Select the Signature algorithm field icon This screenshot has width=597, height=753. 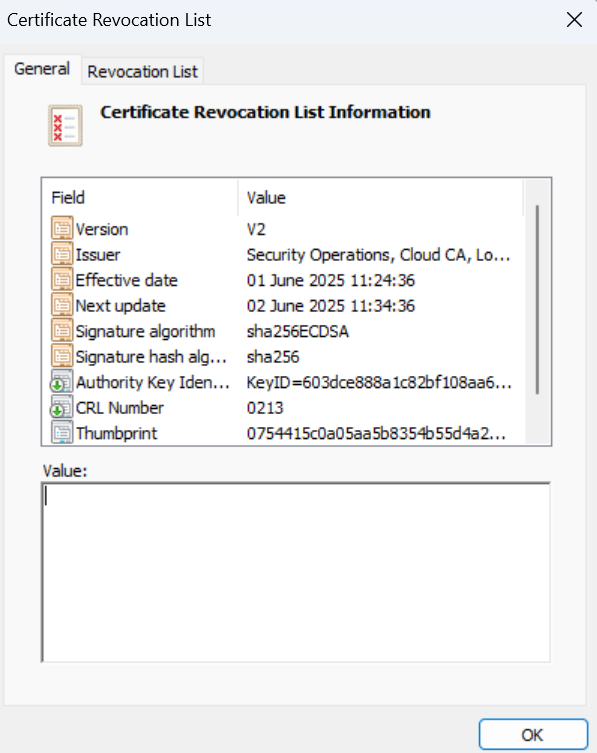click(x=62, y=330)
